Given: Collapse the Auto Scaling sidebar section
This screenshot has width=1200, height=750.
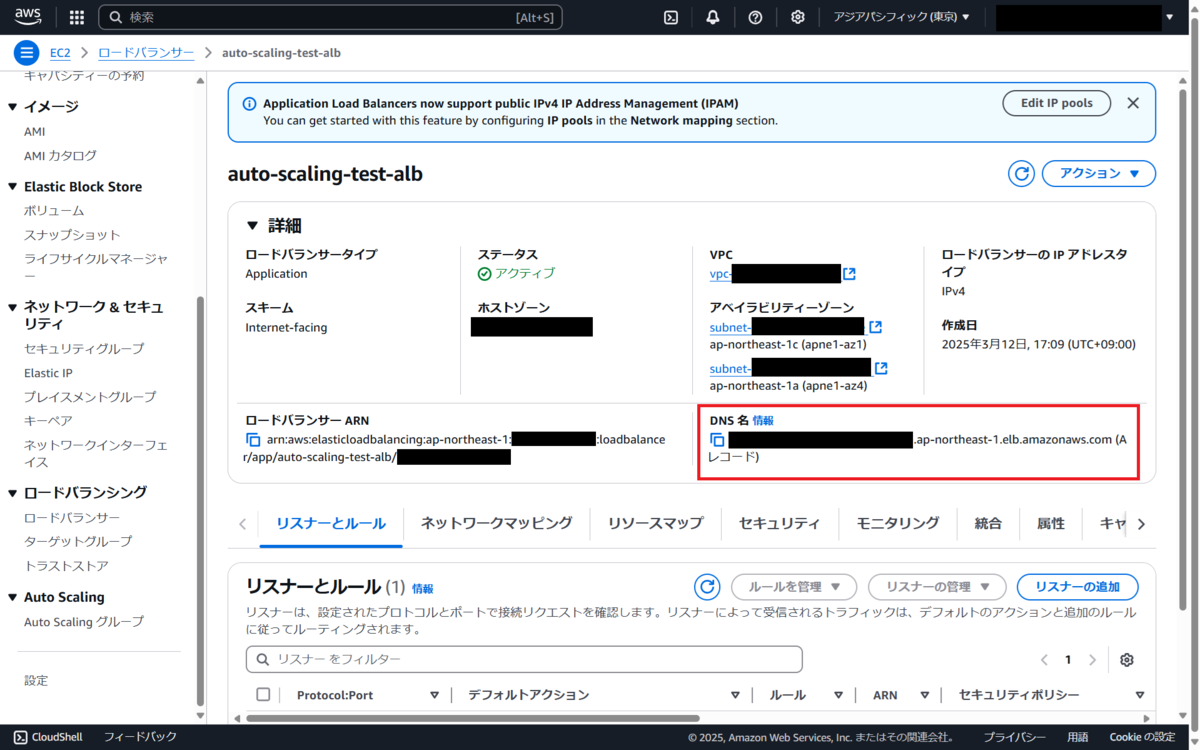Looking at the screenshot, I should (x=13, y=598).
